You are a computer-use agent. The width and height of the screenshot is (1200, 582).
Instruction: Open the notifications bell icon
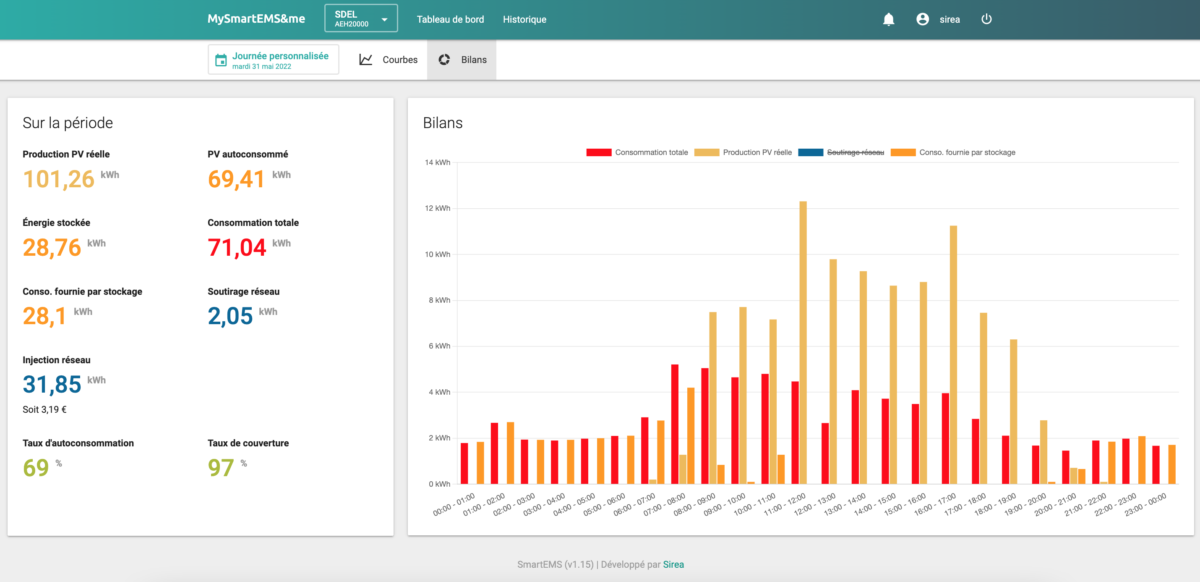point(888,19)
